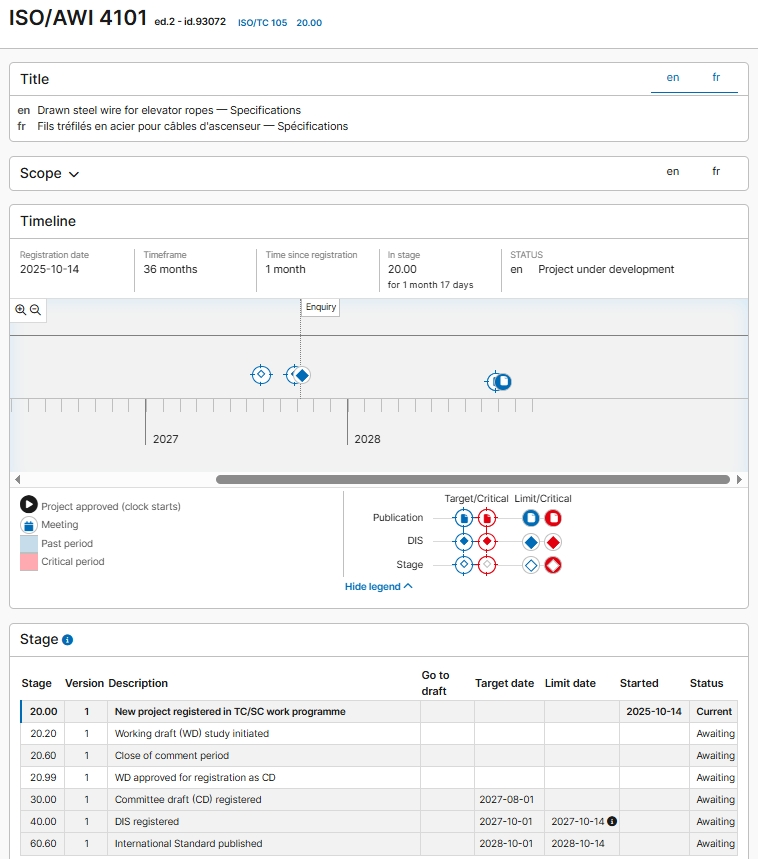
Task: Click the CD stage target marker on timeline
Action: click(261, 375)
